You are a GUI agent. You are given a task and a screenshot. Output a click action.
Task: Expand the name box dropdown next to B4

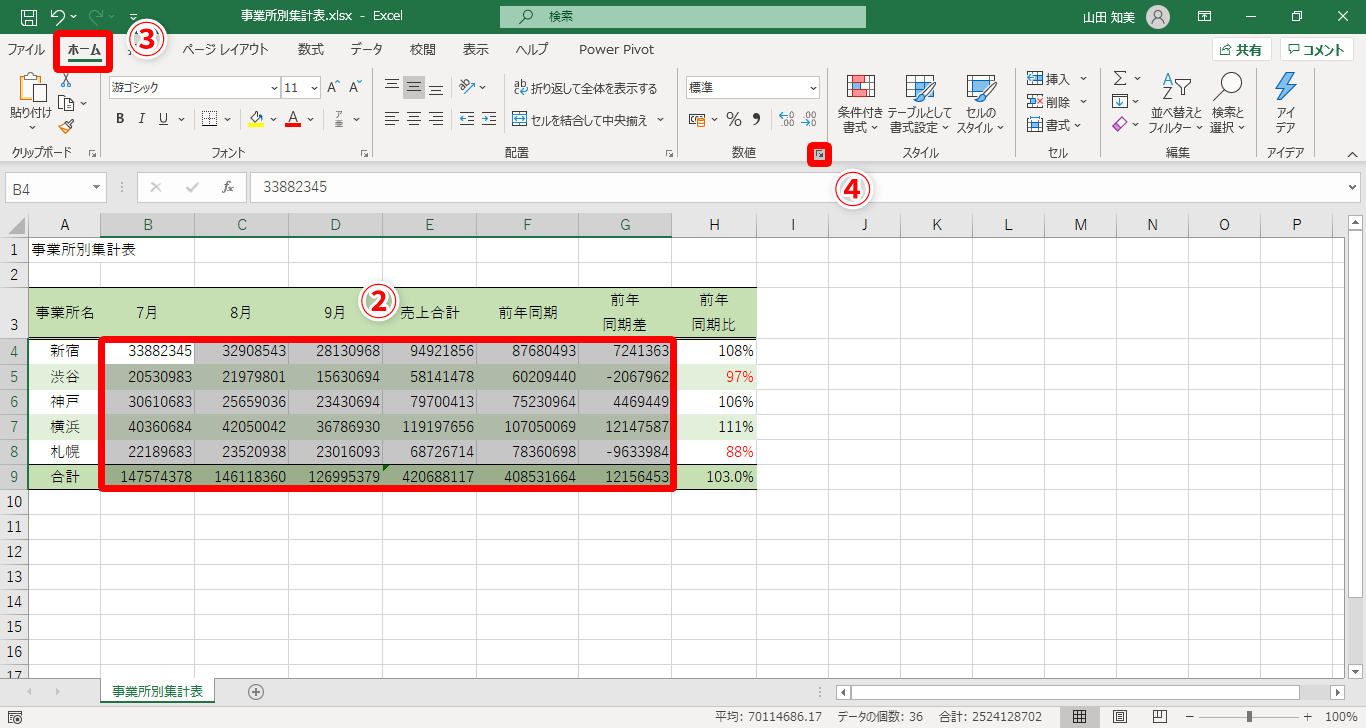click(97, 187)
